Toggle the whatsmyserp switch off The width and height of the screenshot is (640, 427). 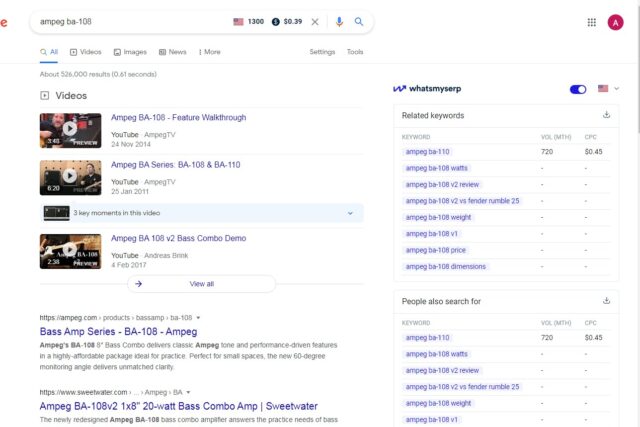coord(578,89)
